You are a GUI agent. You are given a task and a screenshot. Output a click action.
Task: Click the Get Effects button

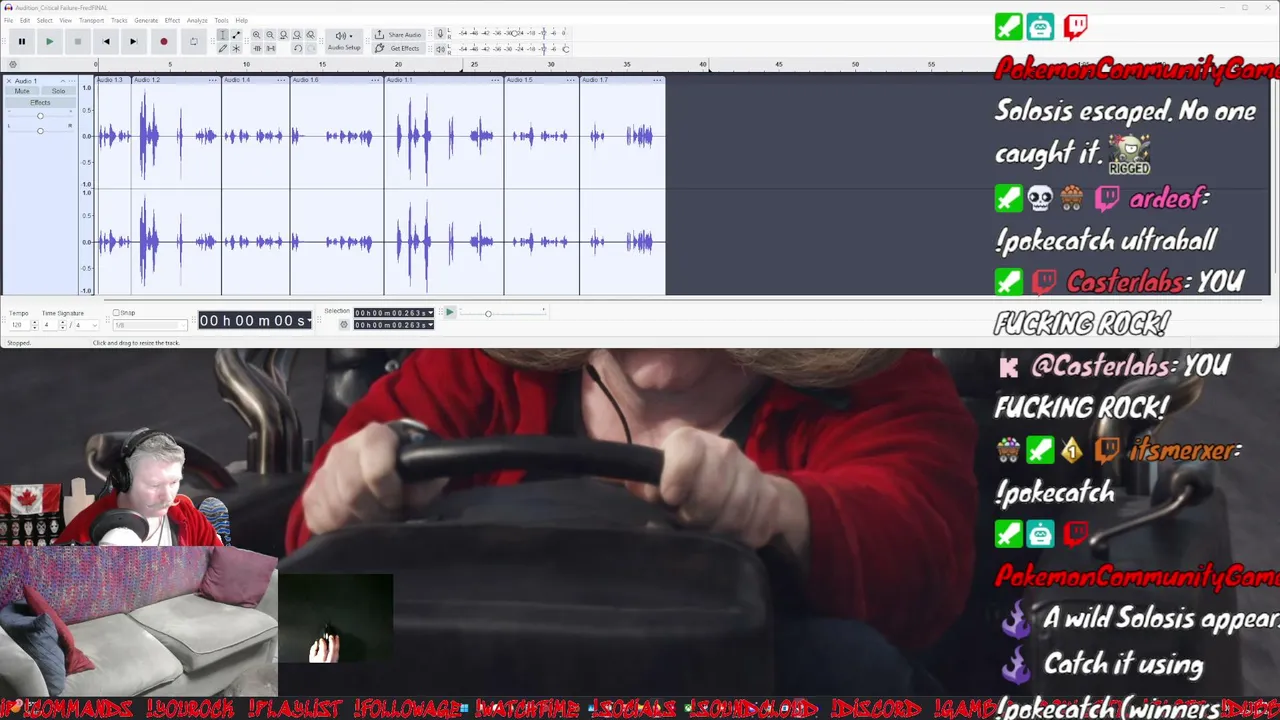click(398, 48)
